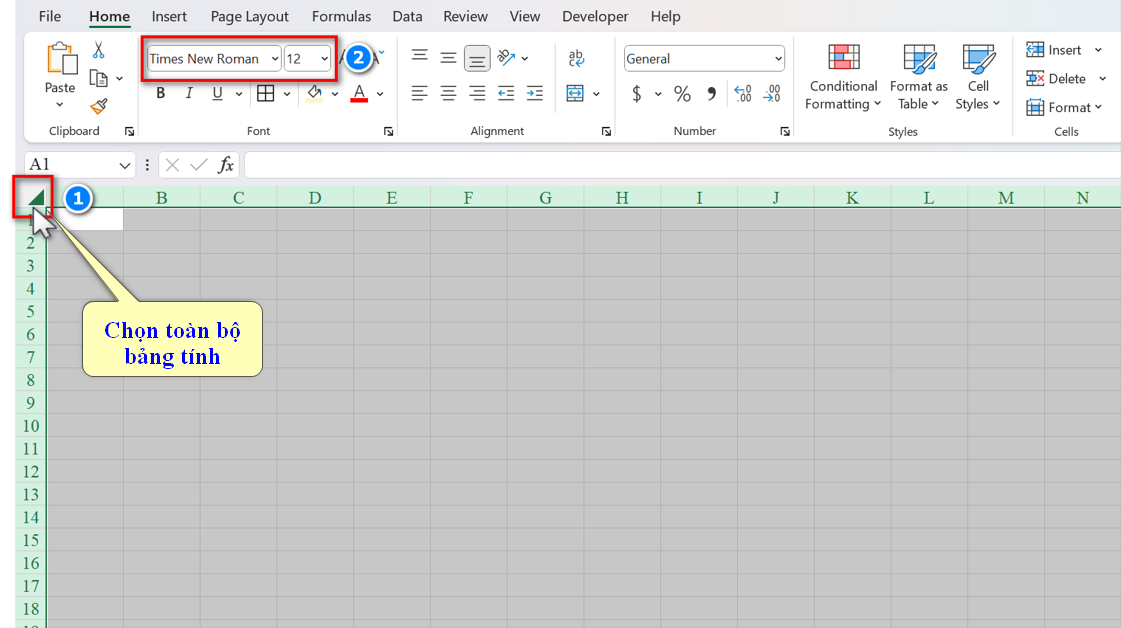Screen dimensions: 1121x628
Task: Click the Cut scissors icon
Action: (x=98, y=50)
